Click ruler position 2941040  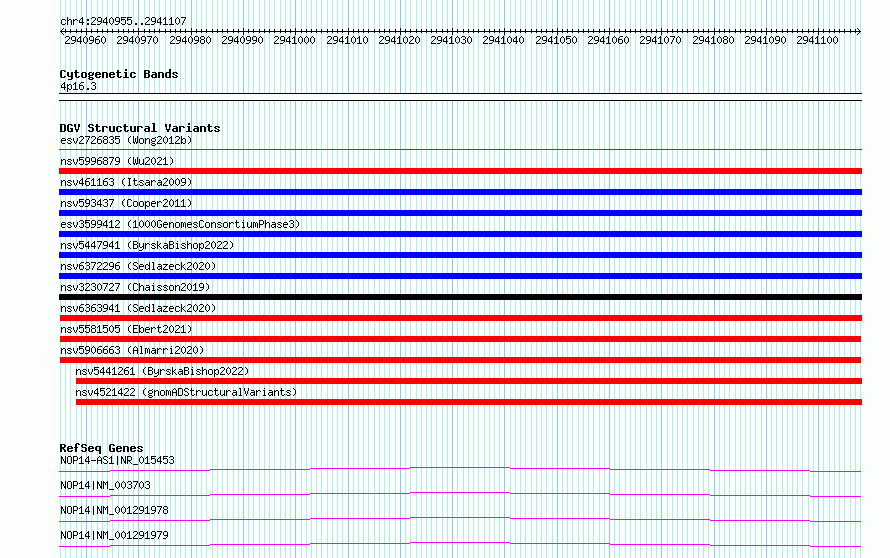pos(503,40)
